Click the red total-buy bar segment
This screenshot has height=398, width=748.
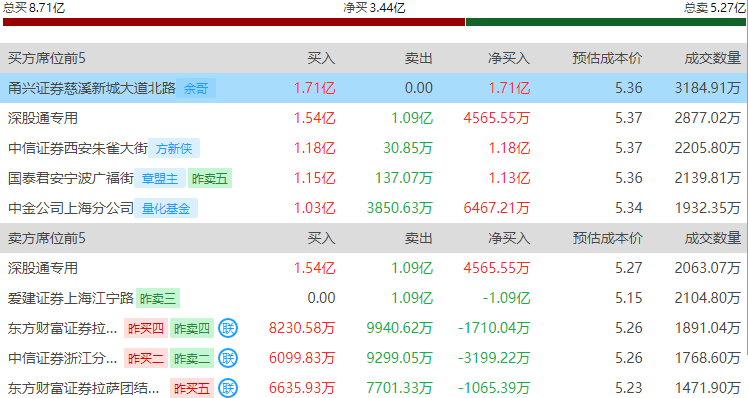pyautogui.click(x=234, y=22)
